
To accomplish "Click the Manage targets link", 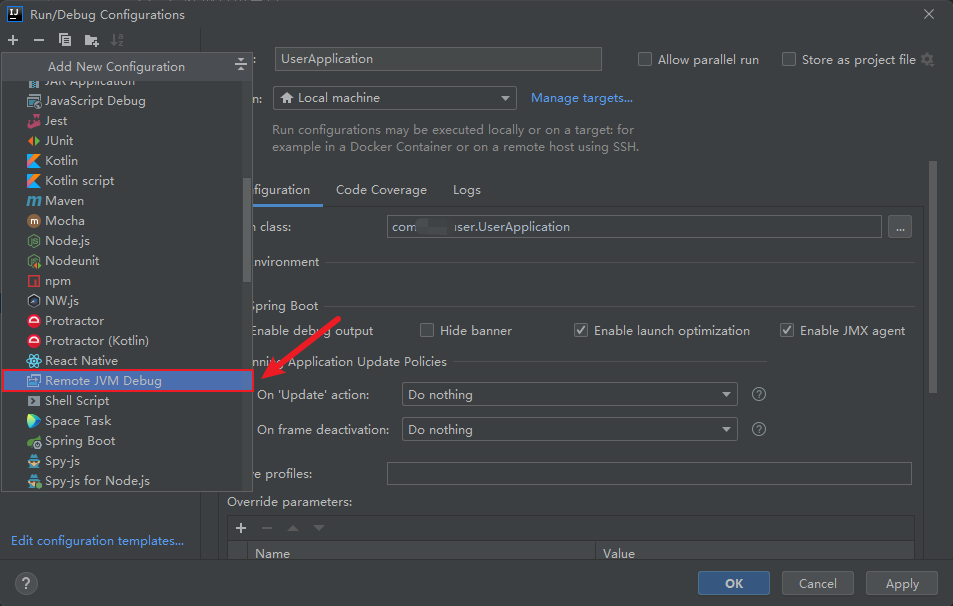I will click(581, 98).
